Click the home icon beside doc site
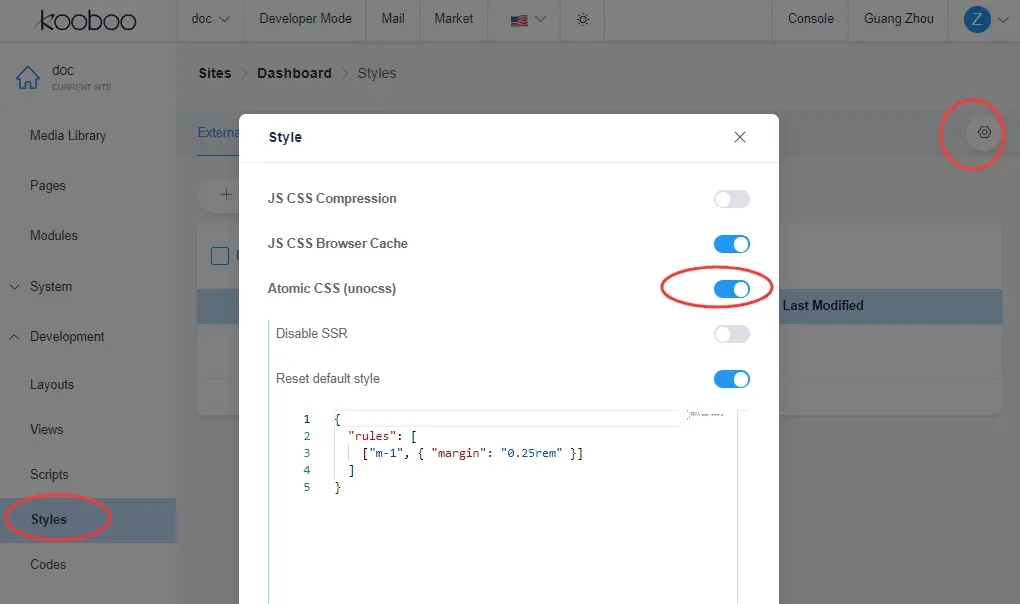Screen dimensions: 1020x604 click(27, 78)
